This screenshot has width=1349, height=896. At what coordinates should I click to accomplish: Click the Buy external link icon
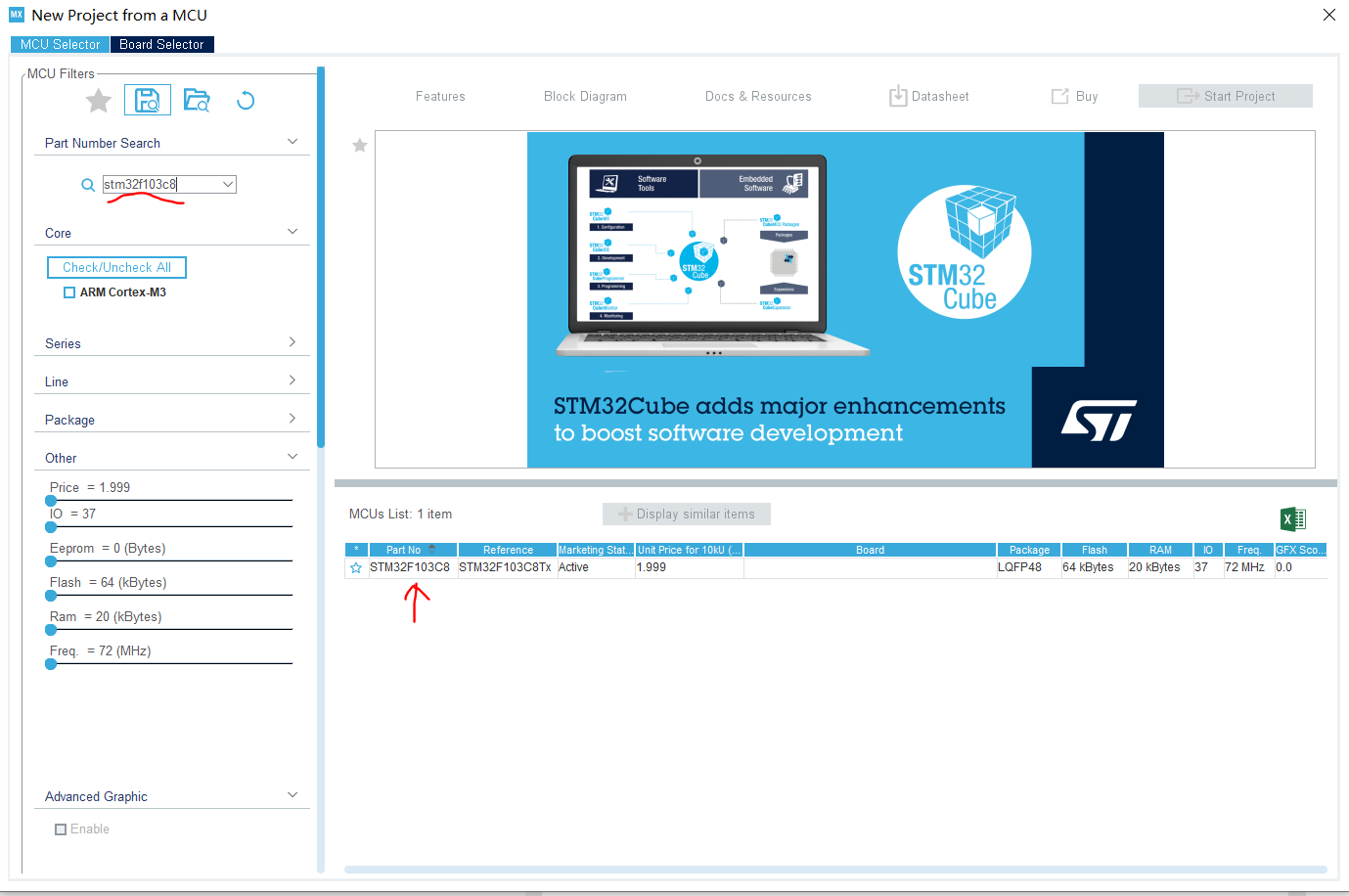pos(1059,96)
